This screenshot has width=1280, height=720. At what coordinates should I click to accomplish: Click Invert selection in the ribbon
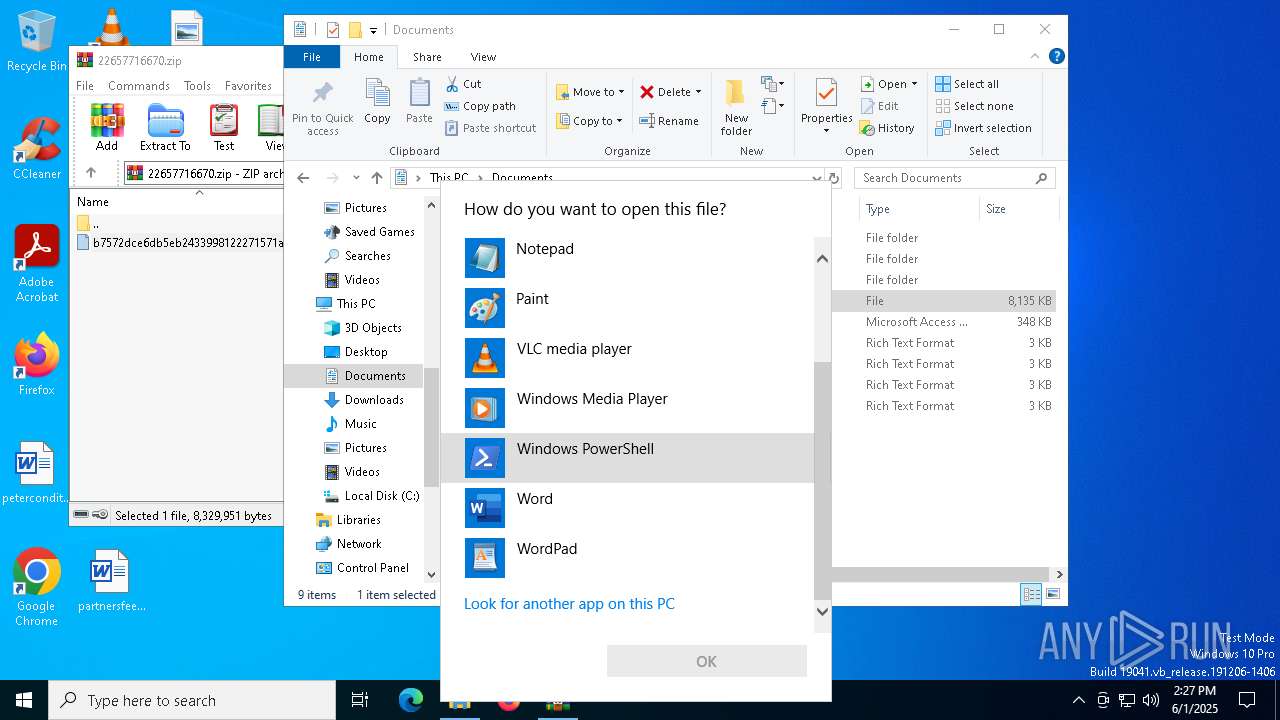[x=984, y=128]
